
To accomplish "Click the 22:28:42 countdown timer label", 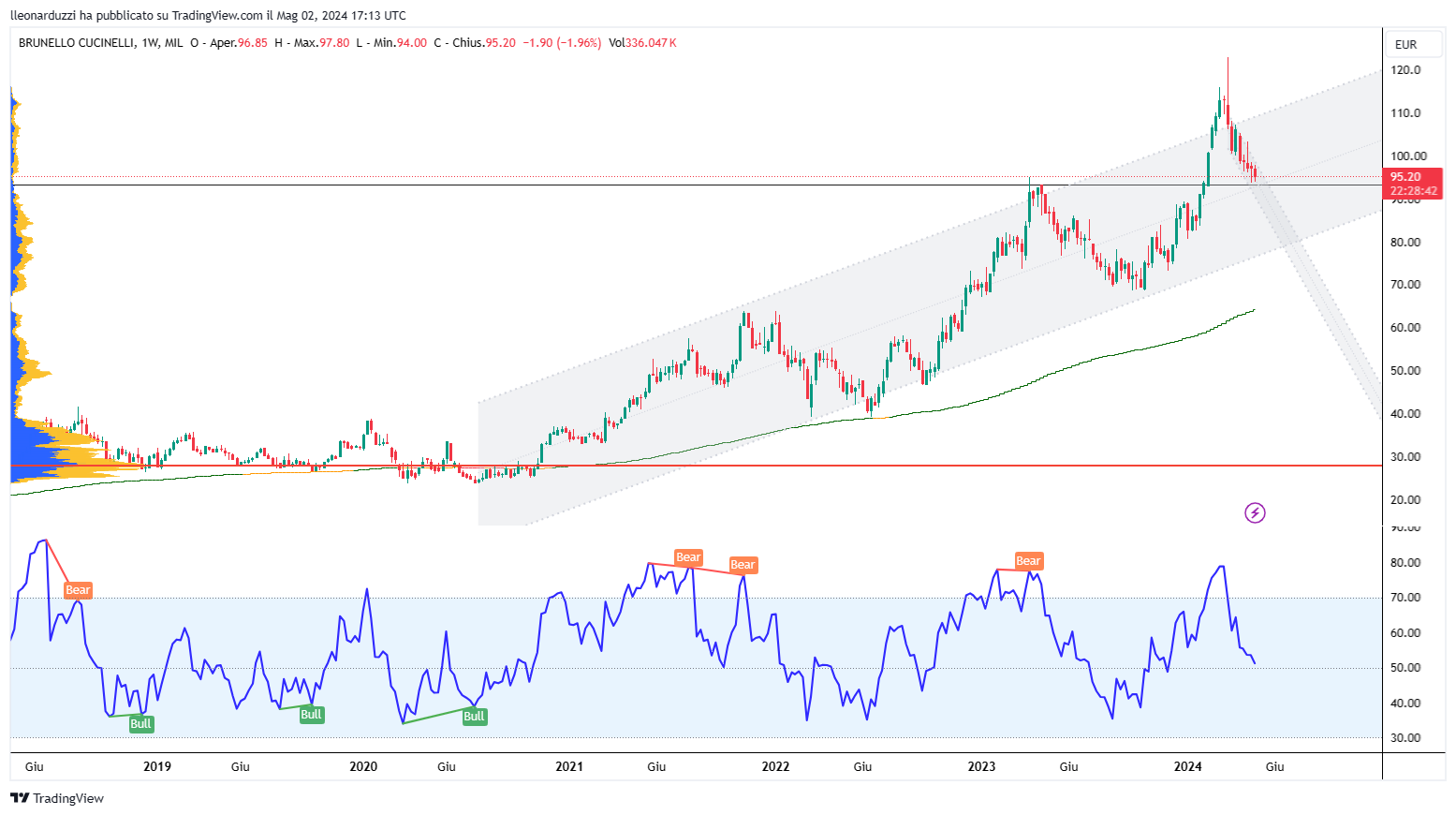I will (1414, 191).
